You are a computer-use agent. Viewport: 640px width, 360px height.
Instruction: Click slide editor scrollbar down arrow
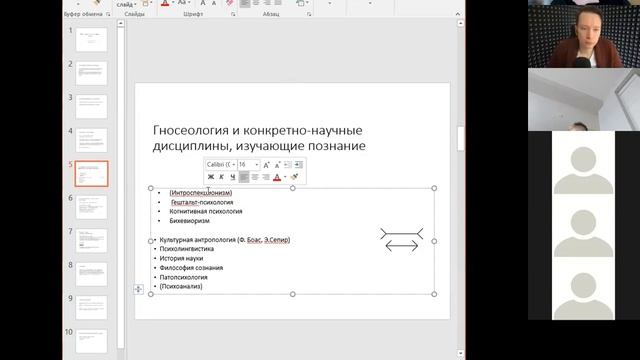point(460,353)
